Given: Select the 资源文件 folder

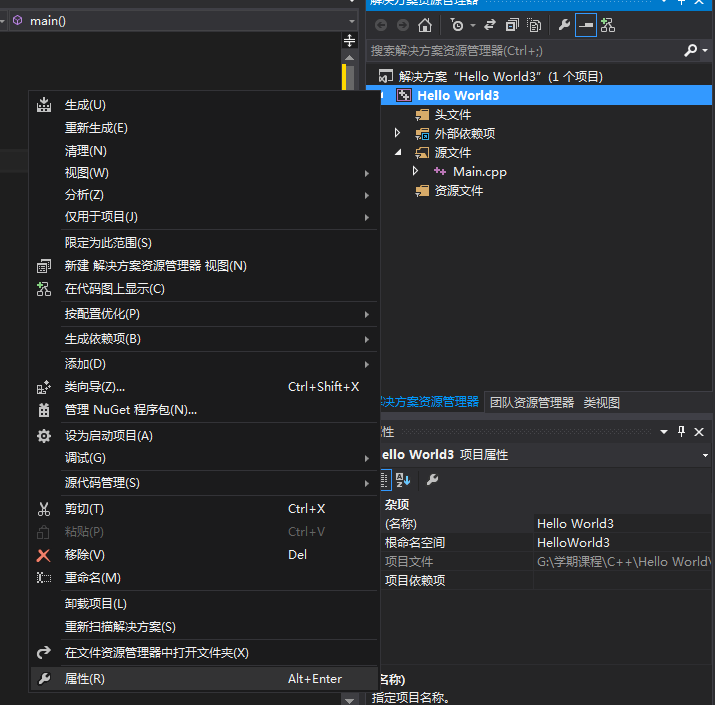Looking at the screenshot, I should [459, 191].
